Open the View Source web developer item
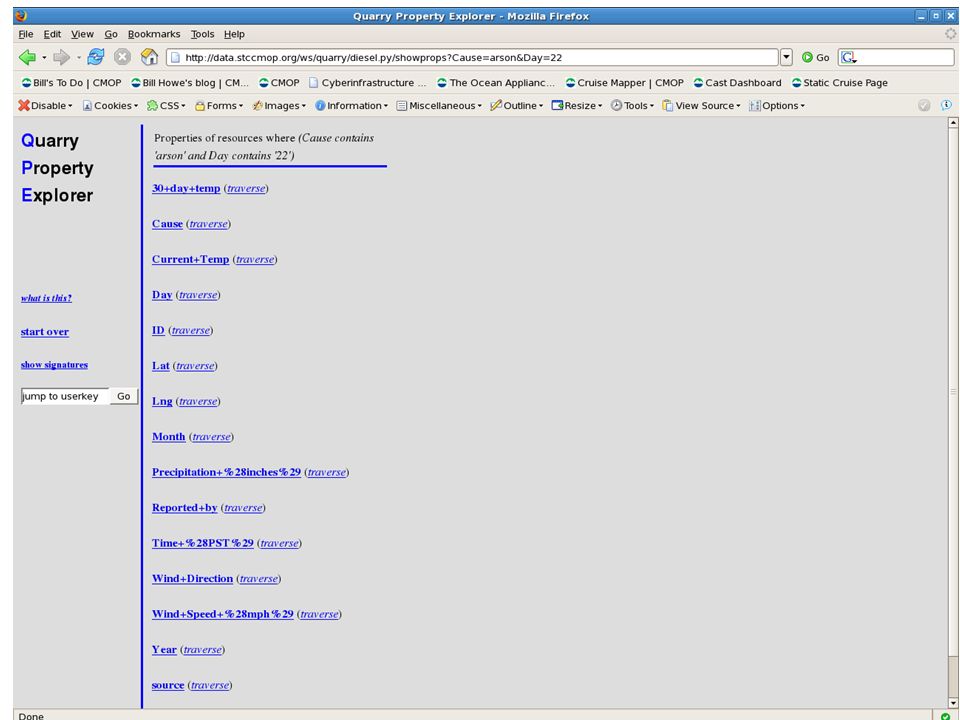Image resolution: width=960 pixels, height=720 pixels. [701, 105]
